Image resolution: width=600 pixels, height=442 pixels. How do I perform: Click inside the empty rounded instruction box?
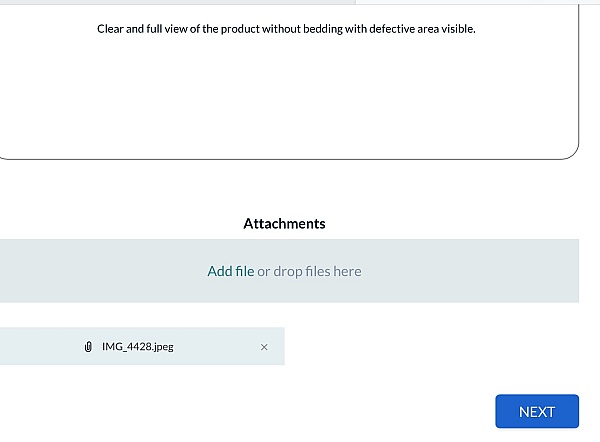coord(286,96)
